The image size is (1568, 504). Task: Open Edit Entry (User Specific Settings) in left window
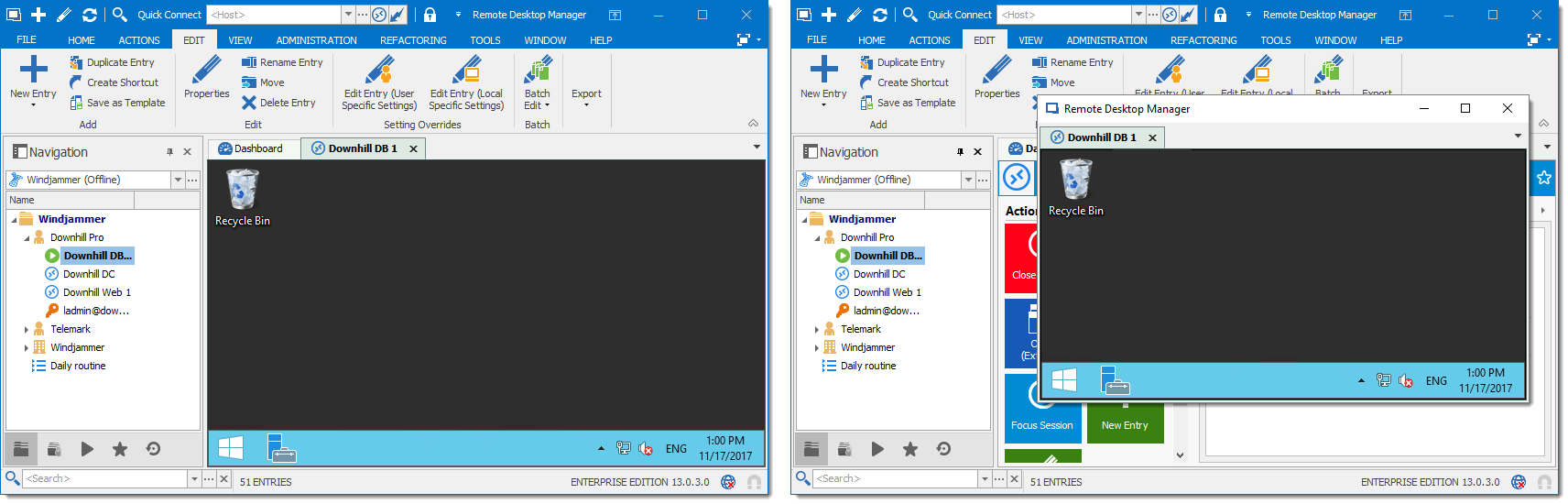(379, 84)
